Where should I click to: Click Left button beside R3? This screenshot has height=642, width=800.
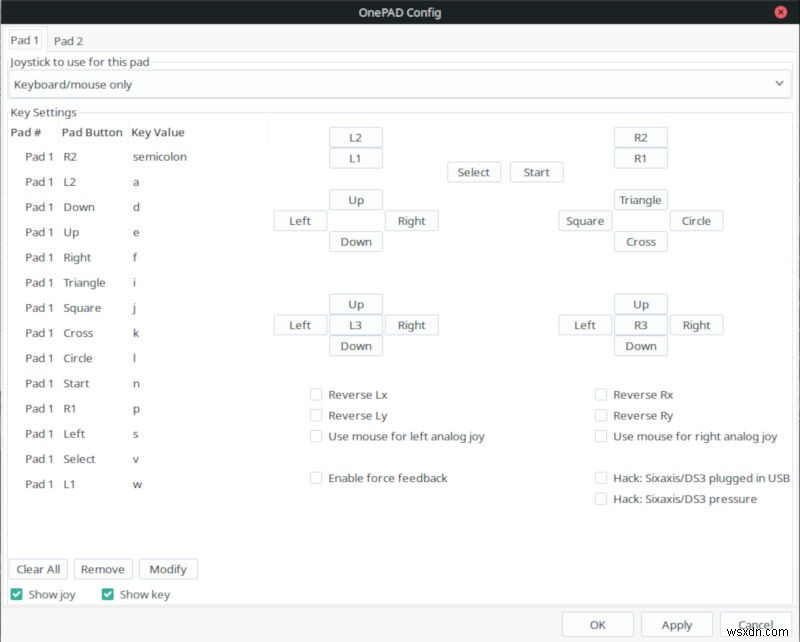(x=585, y=325)
